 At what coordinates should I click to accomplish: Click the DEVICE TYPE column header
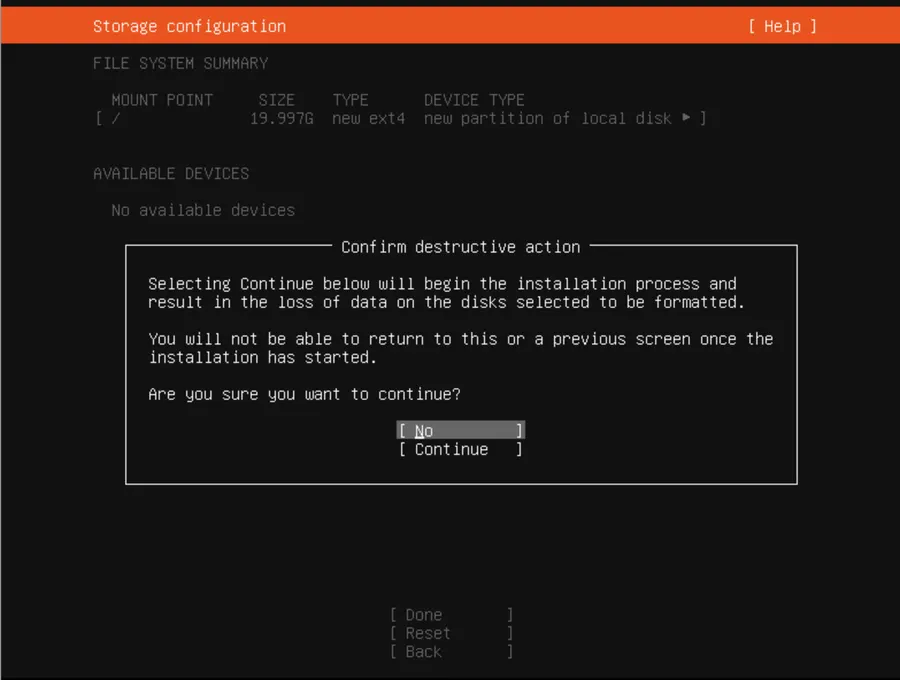pyautogui.click(x=474, y=100)
